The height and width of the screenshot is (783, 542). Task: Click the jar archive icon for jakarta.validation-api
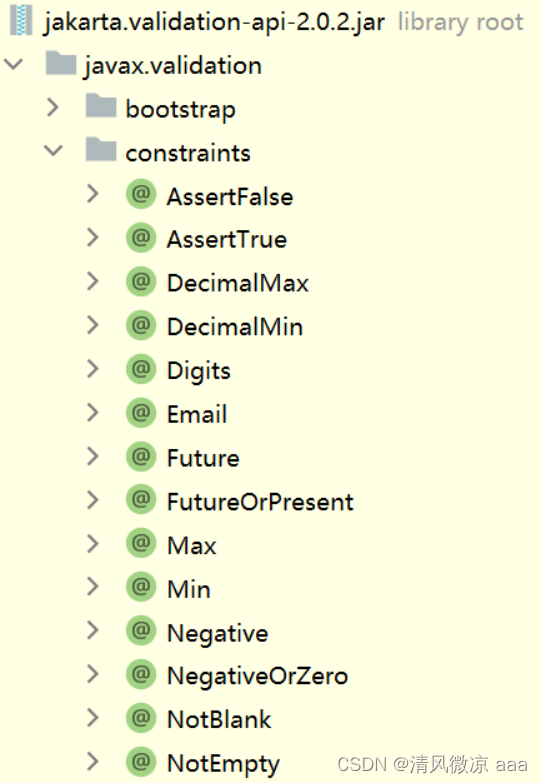(x=21, y=20)
